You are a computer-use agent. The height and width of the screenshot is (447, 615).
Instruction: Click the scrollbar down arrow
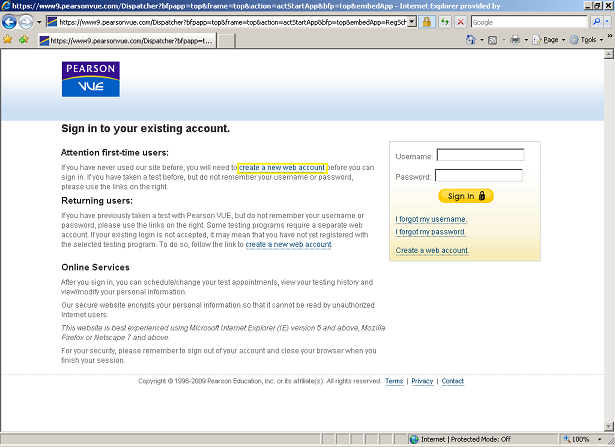tap(609, 426)
